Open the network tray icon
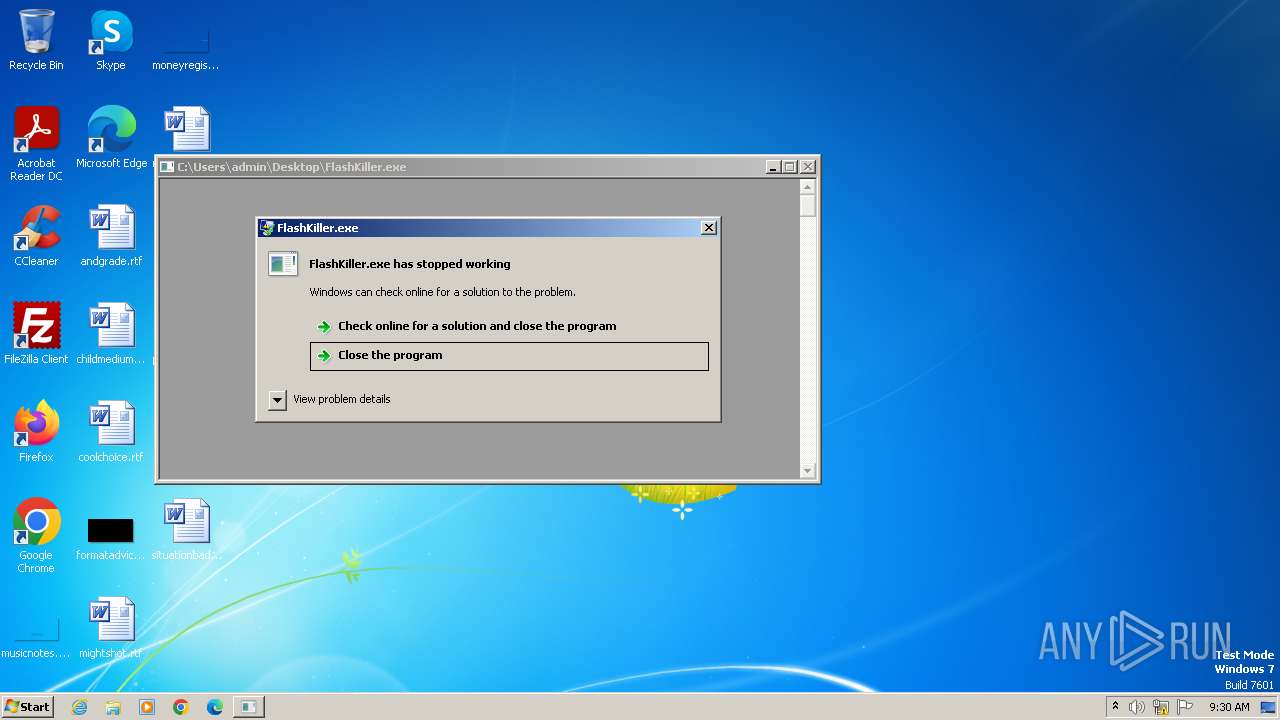This screenshot has width=1280, height=720. (1161, 707)
